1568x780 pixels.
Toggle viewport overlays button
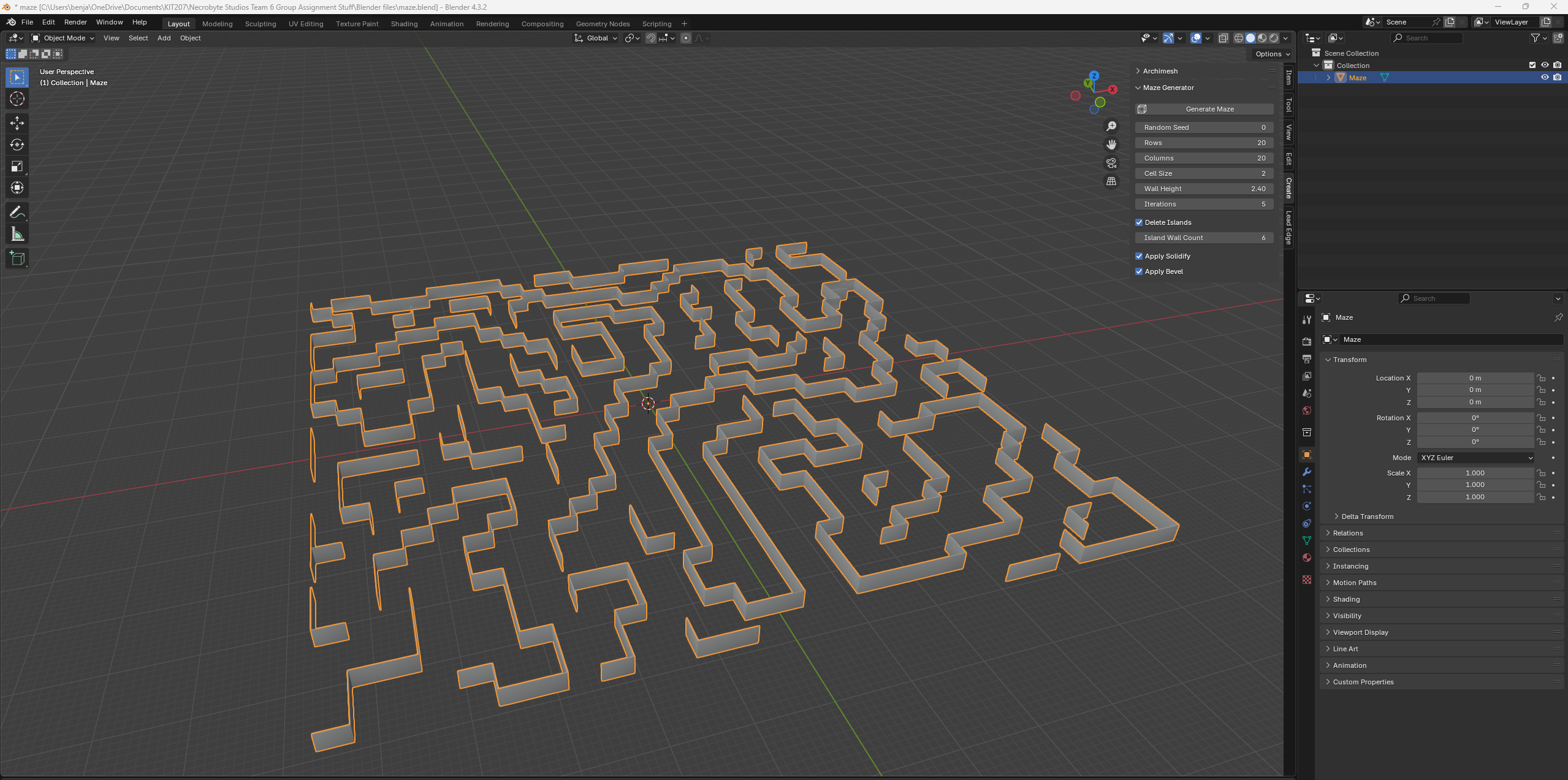1196,38
